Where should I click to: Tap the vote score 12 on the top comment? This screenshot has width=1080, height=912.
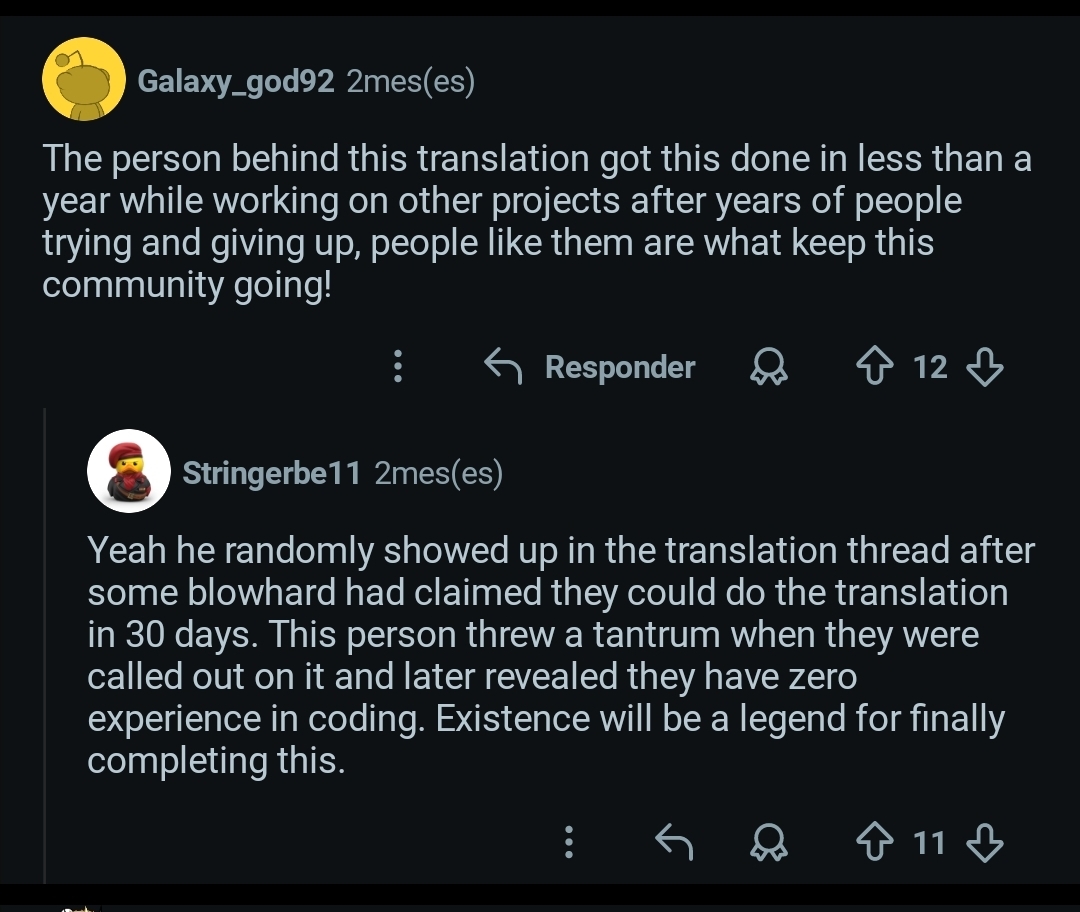(x=930, y=367)
